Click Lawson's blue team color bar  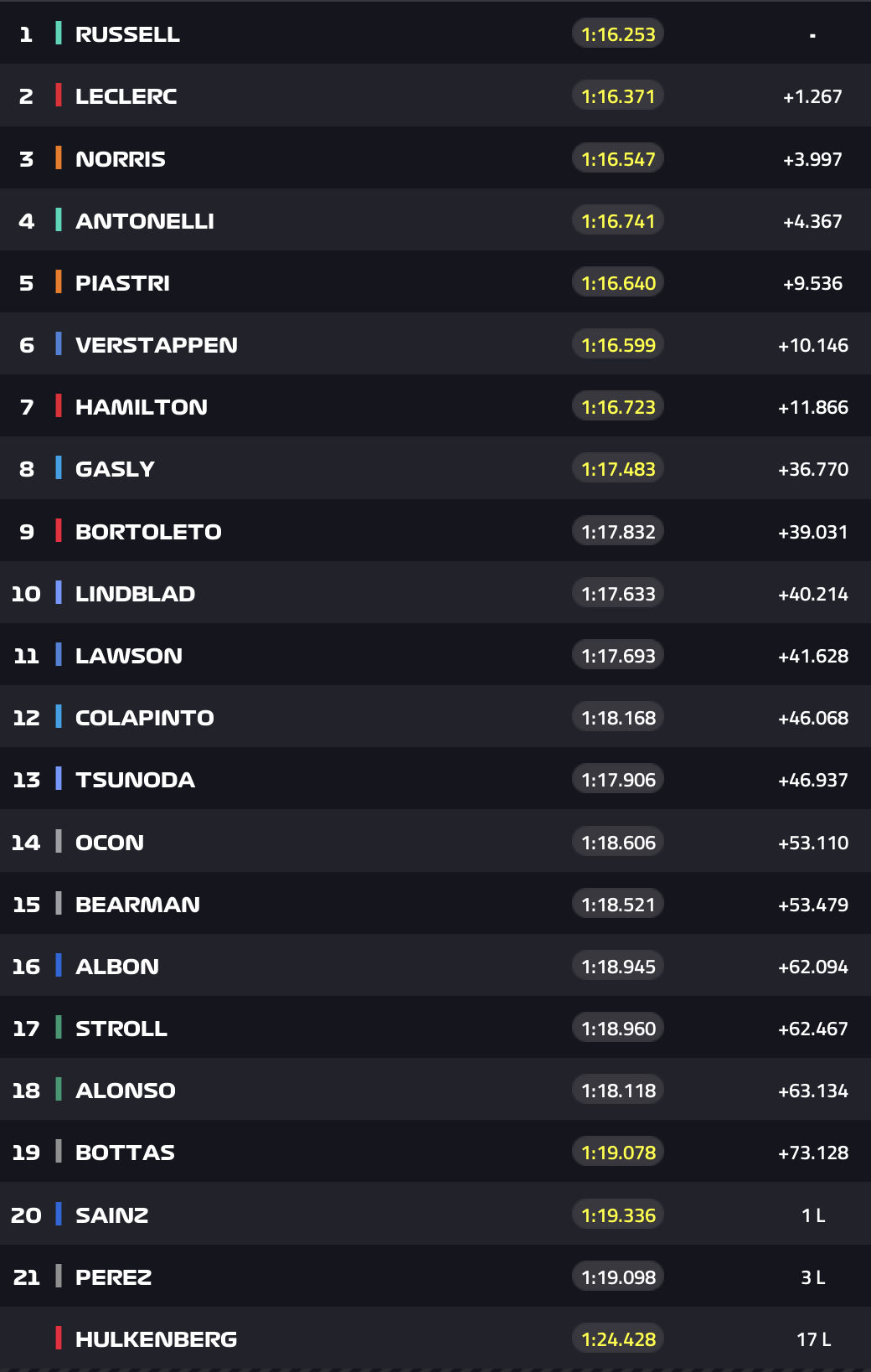[x=59, y=654]
